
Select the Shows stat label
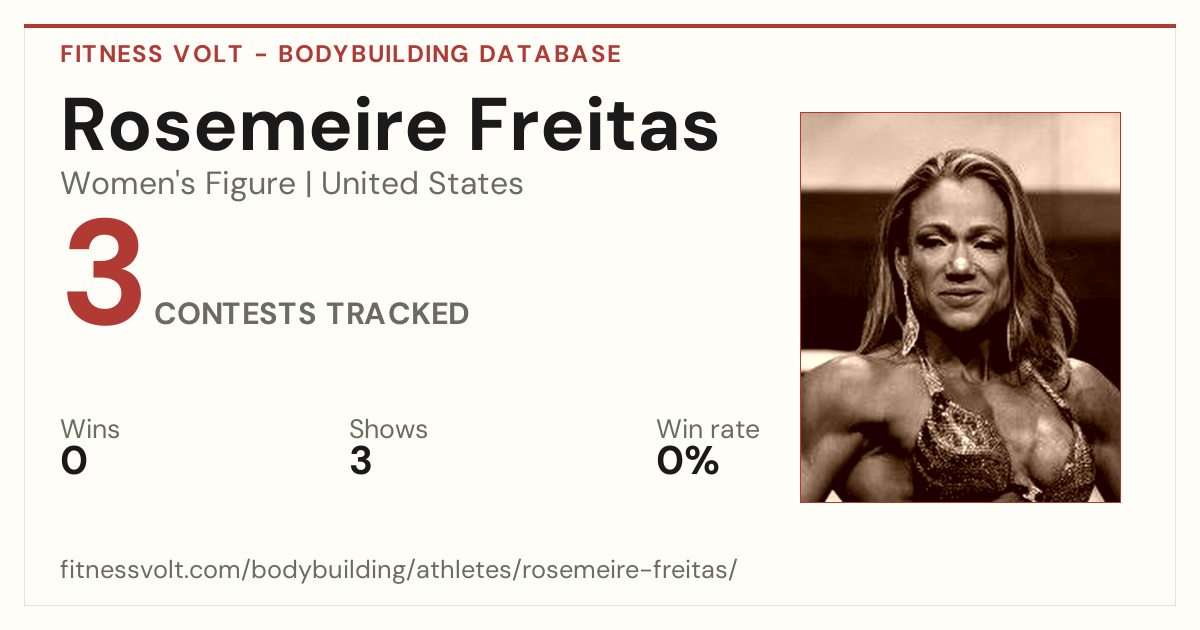(x=388, y=429)
